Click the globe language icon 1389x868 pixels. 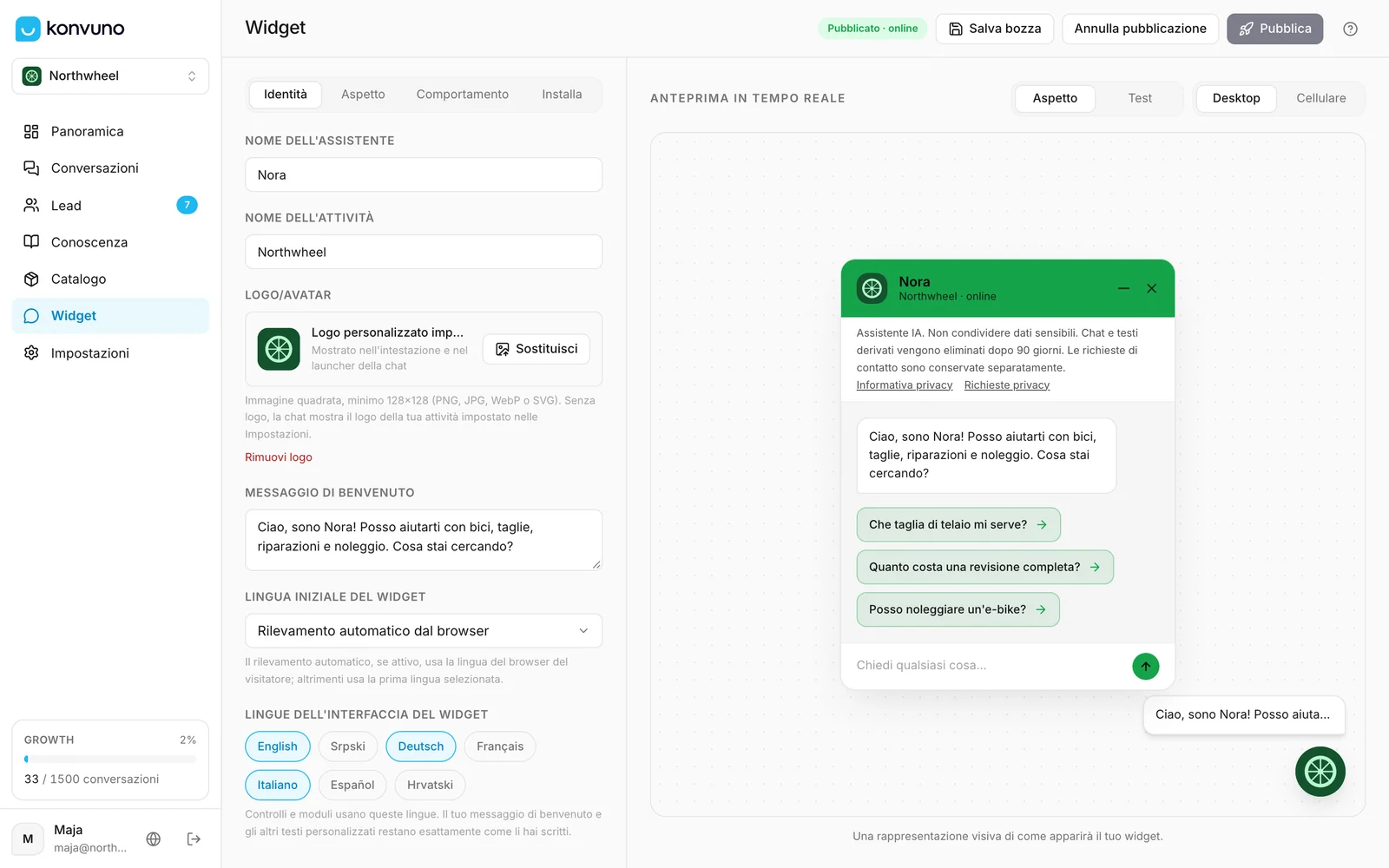(154, 838)
